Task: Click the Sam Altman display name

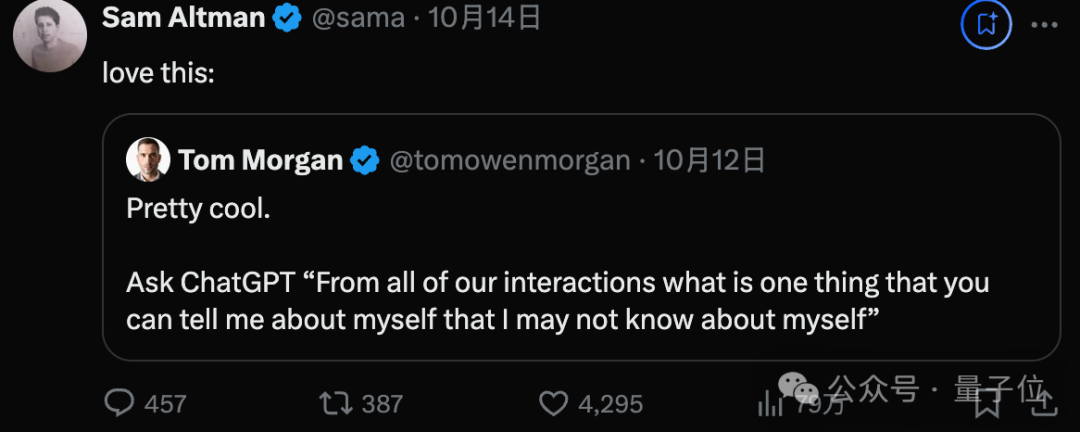Action: (184, 18)
